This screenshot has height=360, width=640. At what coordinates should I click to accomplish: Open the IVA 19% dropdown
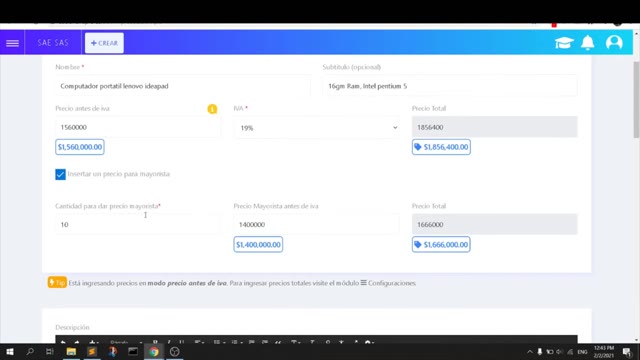click(x=317, y=128)
